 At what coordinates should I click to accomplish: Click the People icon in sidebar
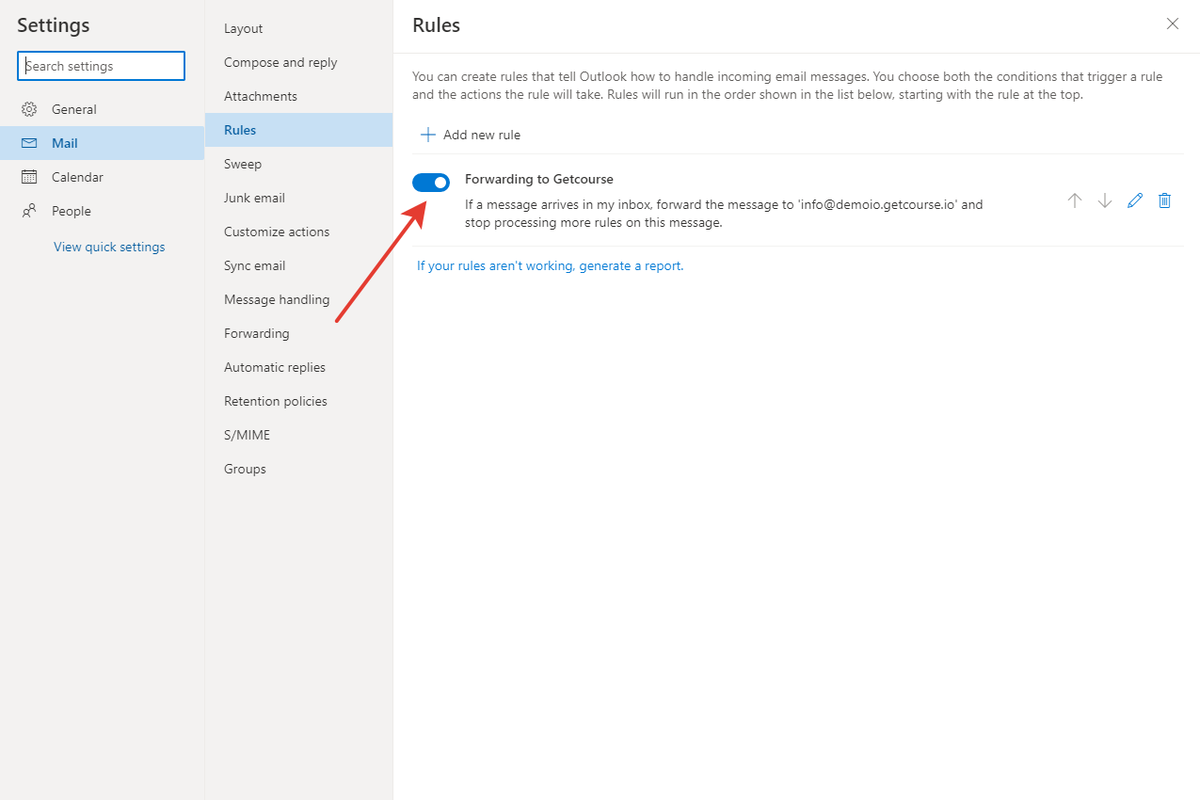[30, 211]
